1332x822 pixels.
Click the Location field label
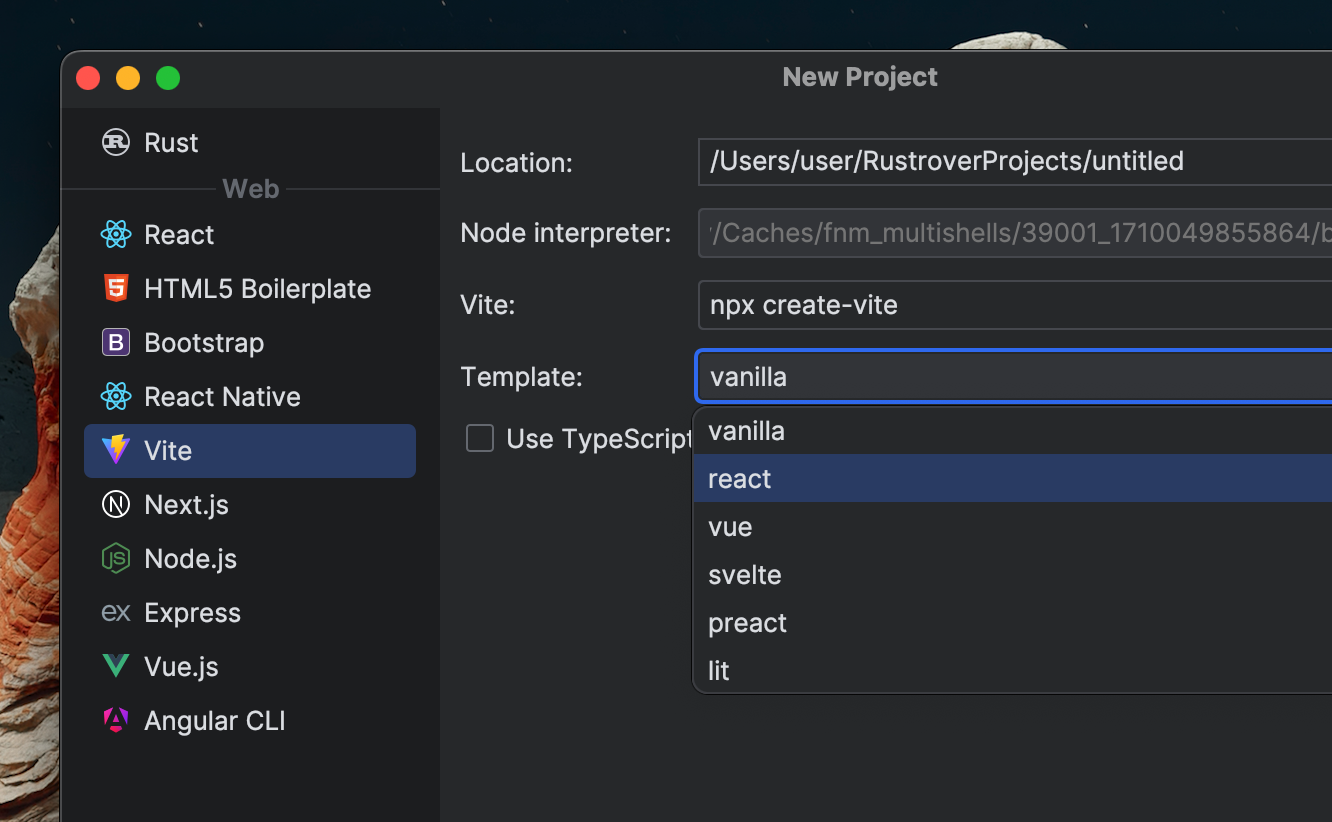[x=516, y=163]
